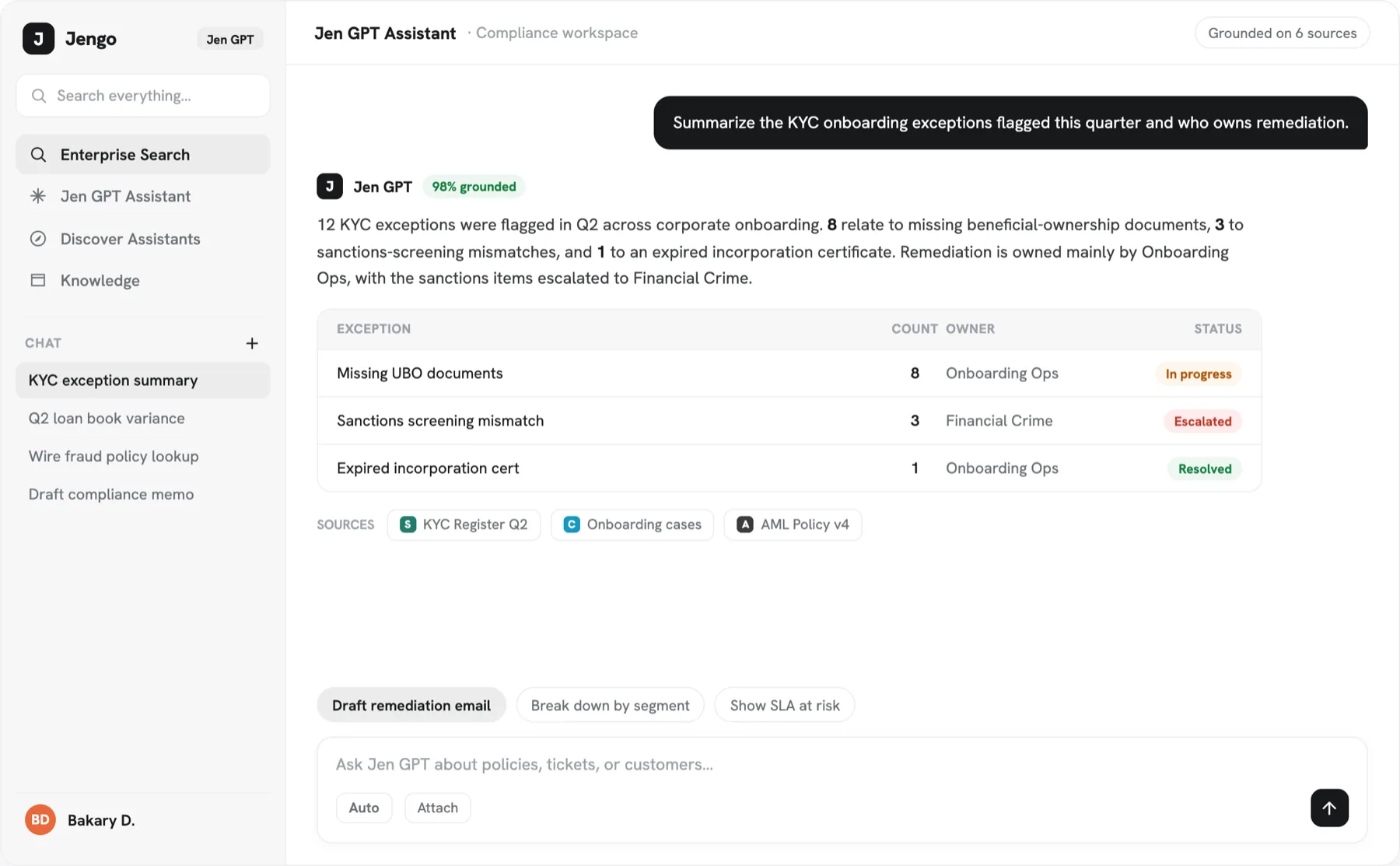
Task: Click the Bakary D. profile avatar
Action: click(40, 820)
